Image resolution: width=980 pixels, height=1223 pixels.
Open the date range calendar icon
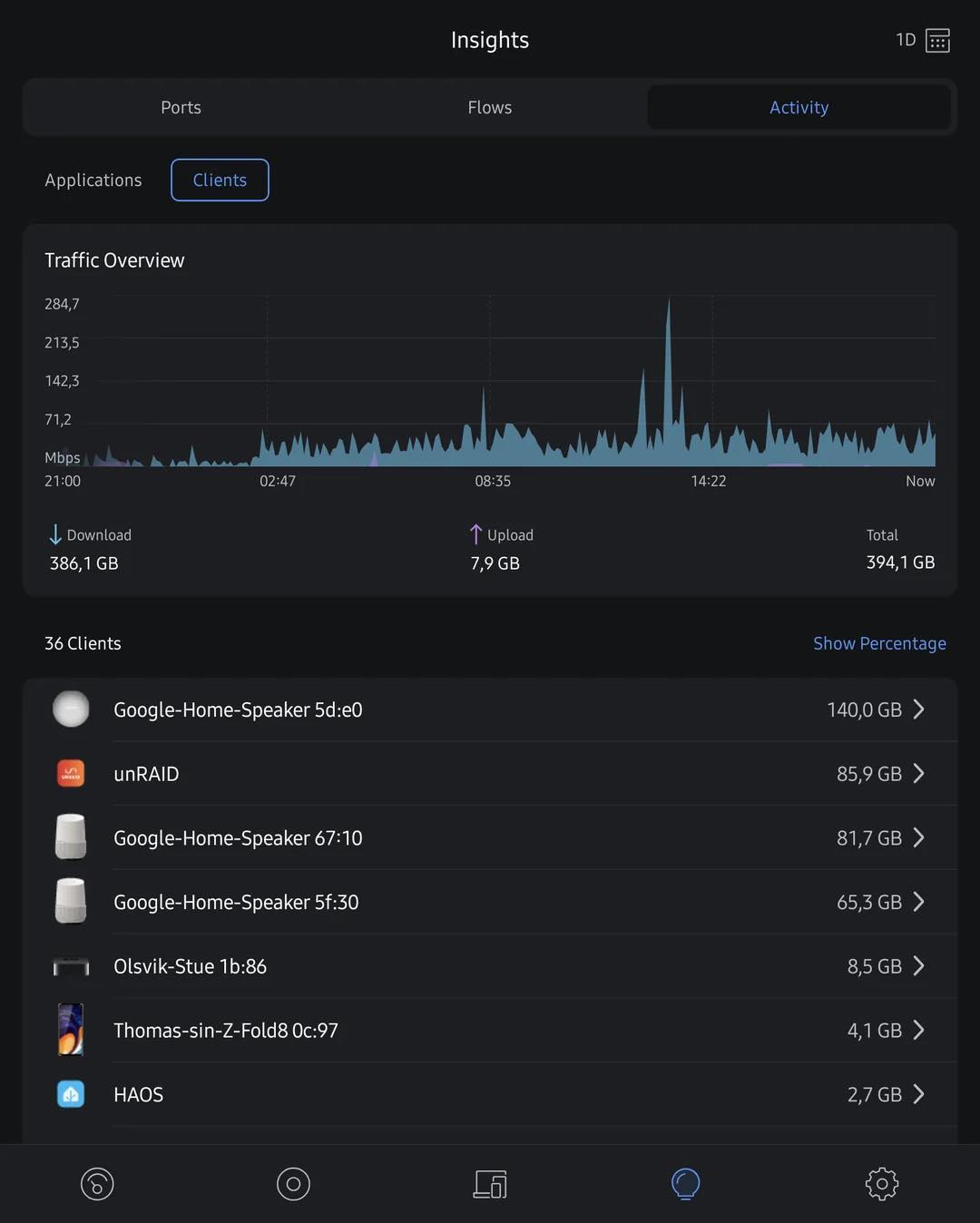pos(937,40)
